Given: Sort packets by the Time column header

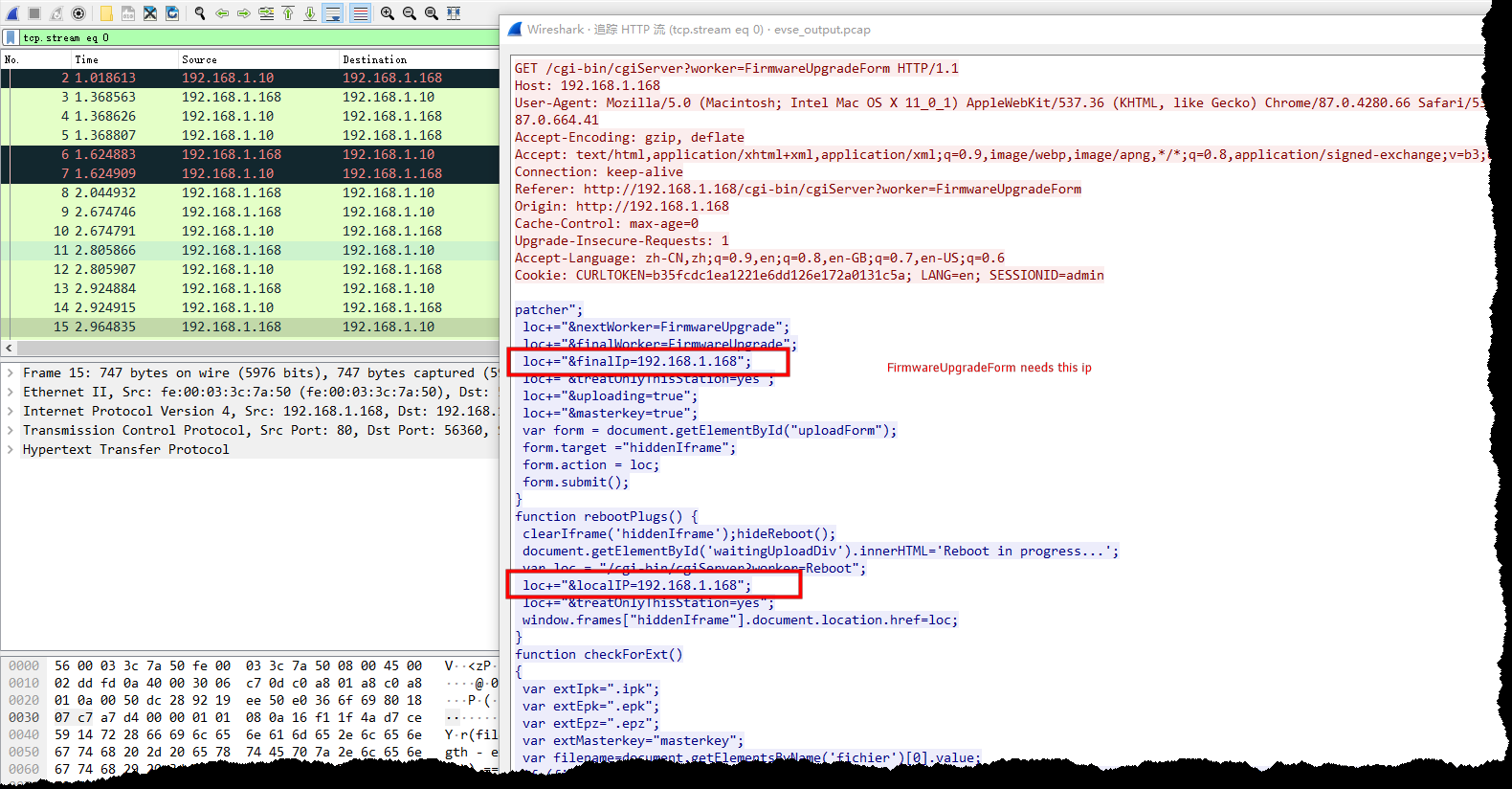Looking at the screenshot, I should (x=86, y=59).
